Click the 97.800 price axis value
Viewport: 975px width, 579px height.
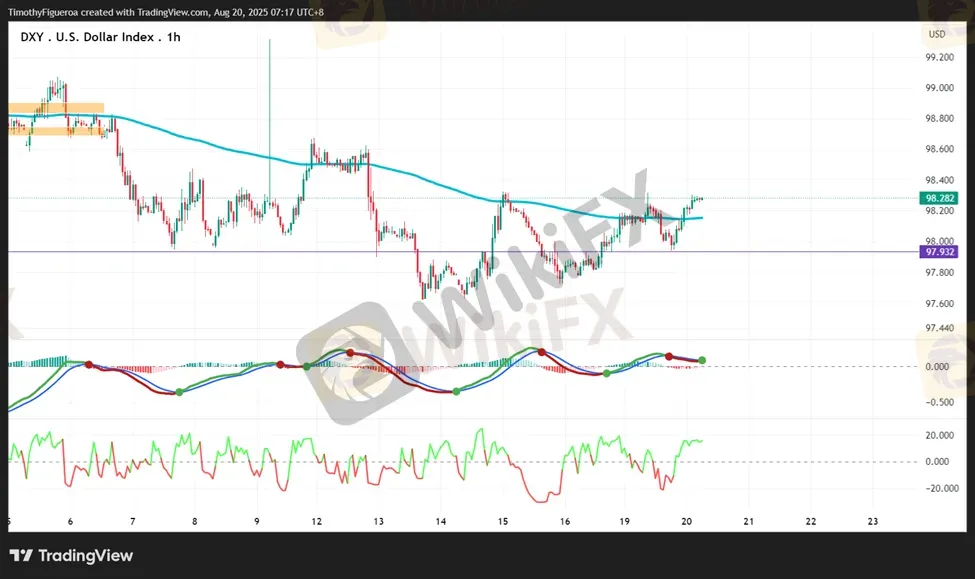pos(939,272)
